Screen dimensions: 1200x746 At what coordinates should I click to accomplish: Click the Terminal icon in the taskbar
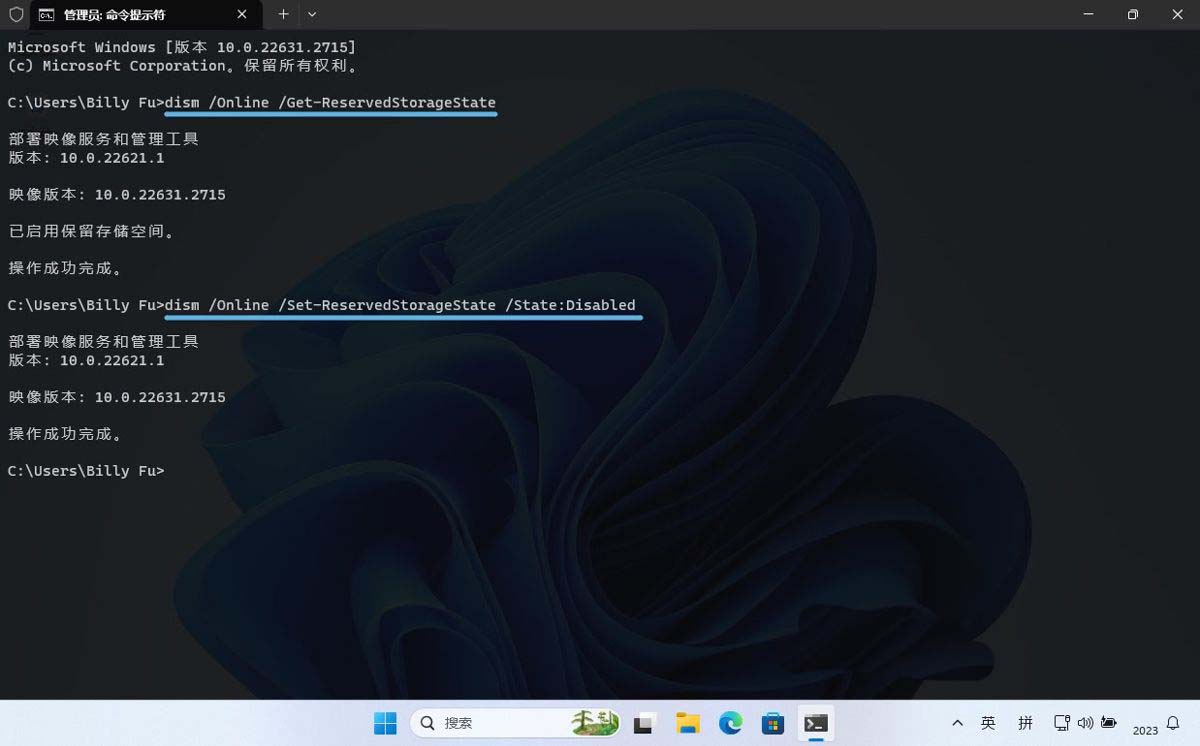[x=816, y=723]
